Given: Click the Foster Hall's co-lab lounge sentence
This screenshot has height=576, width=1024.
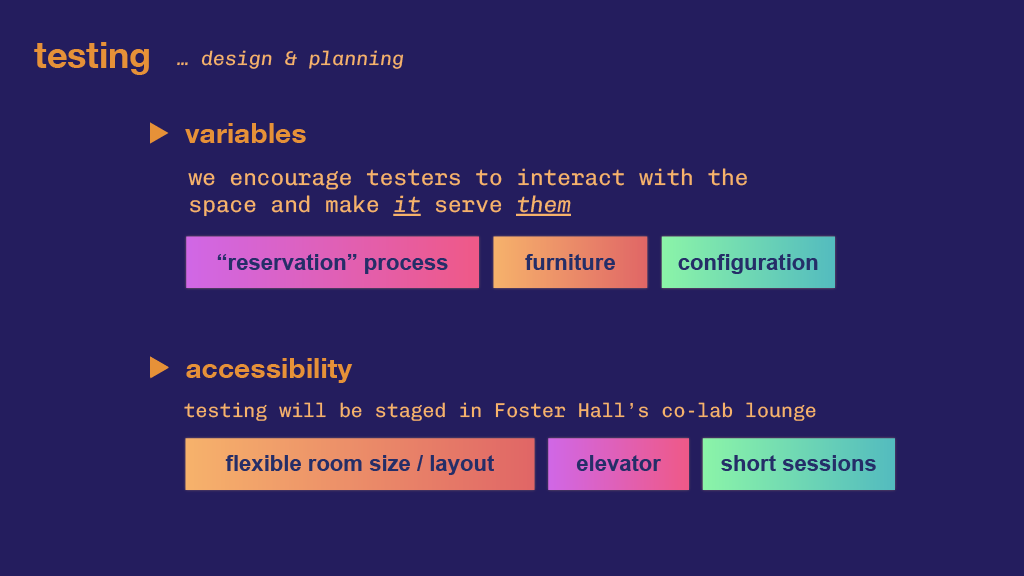Looking at the screenshot, I should pyautogui.click(x=500, y=411).
